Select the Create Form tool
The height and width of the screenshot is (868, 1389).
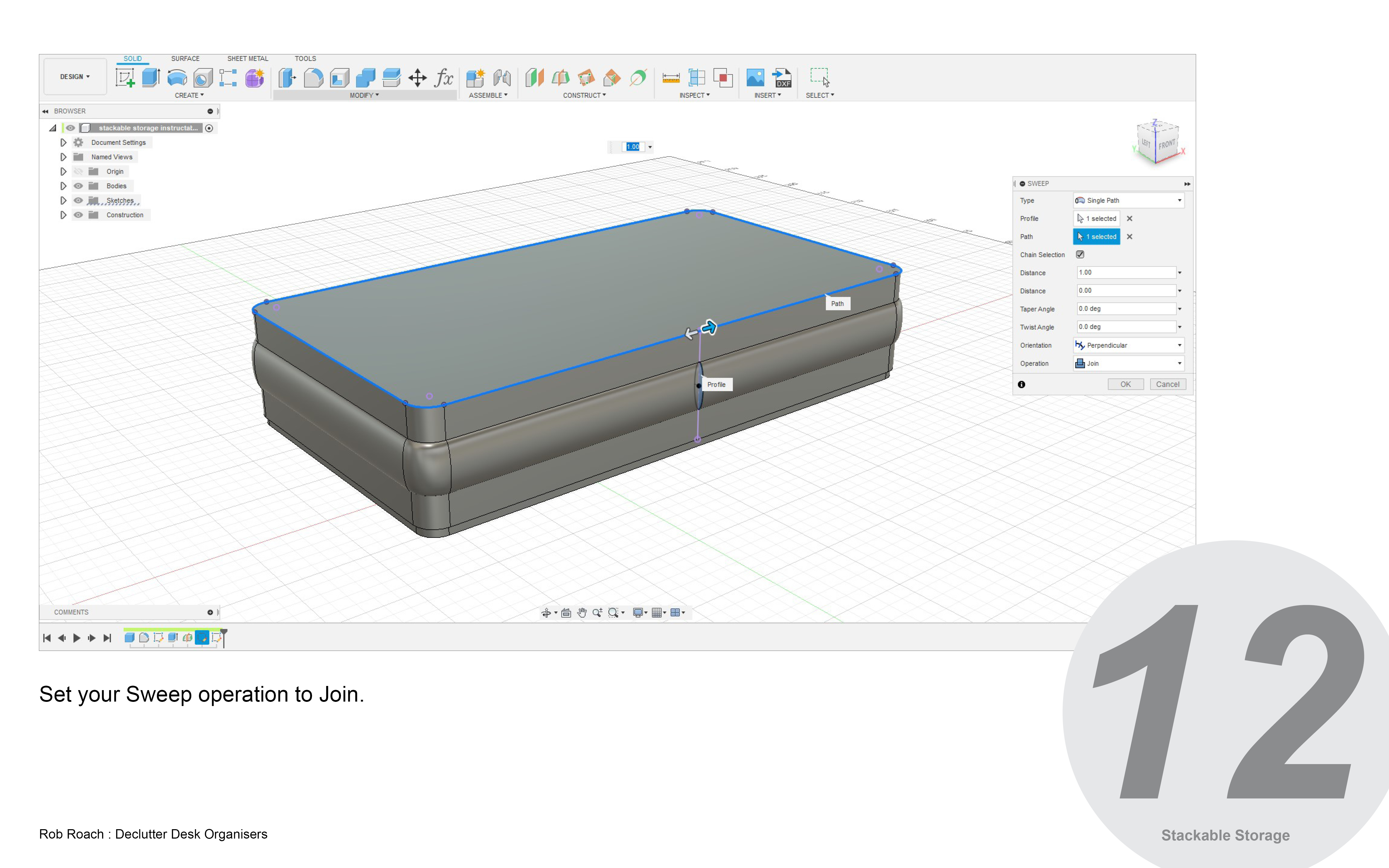[254, 78]
